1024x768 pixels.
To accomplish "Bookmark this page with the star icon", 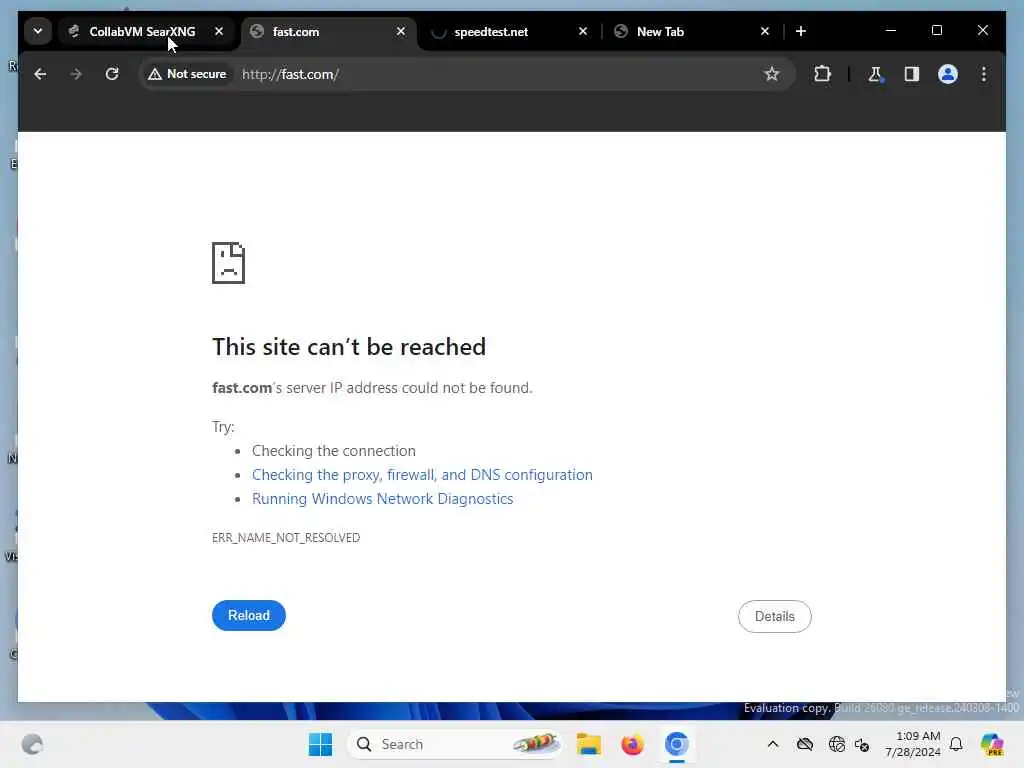I will click(x=771, y=74).
